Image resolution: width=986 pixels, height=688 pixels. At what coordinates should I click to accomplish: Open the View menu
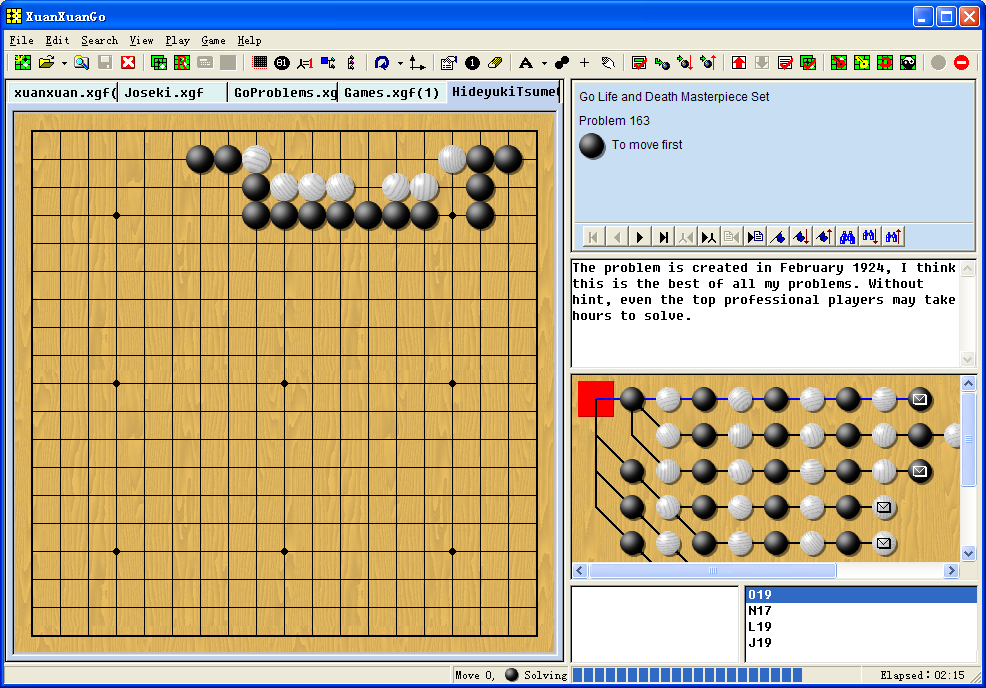[x=141, y=40]
